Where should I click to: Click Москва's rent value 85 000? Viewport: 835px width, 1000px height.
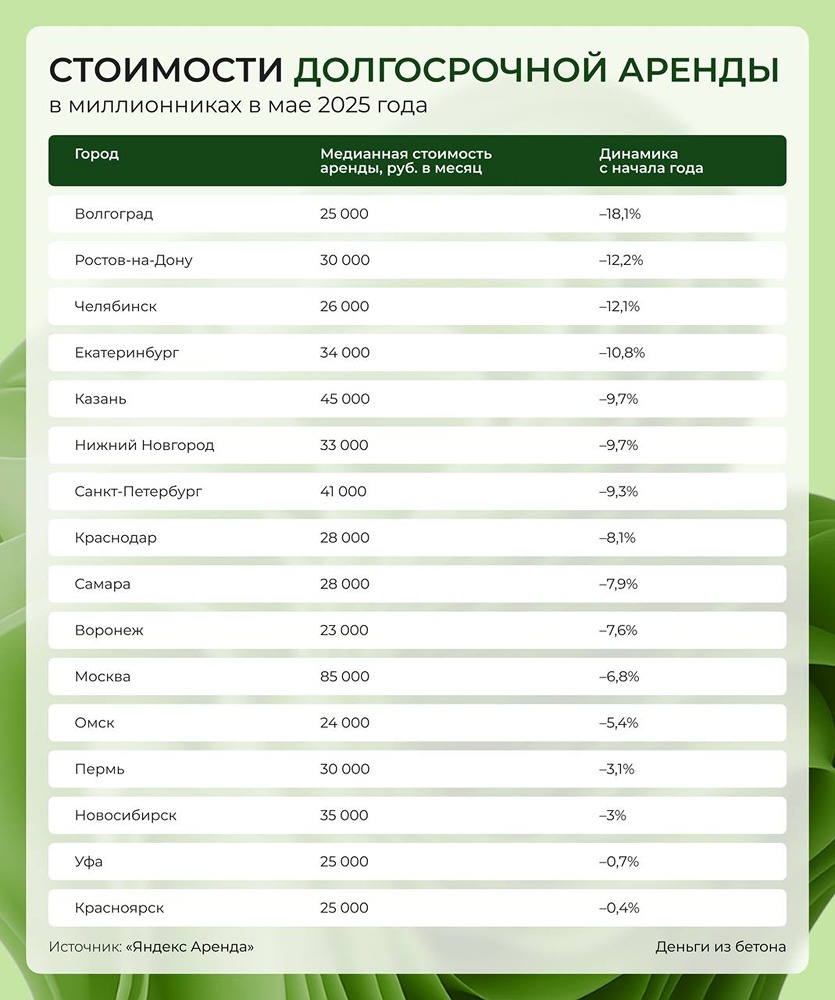coord(345,677)
